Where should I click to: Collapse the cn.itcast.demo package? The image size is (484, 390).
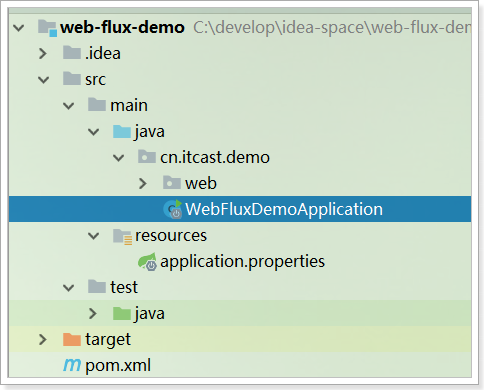pyautogui.click(x=119, y=158)
